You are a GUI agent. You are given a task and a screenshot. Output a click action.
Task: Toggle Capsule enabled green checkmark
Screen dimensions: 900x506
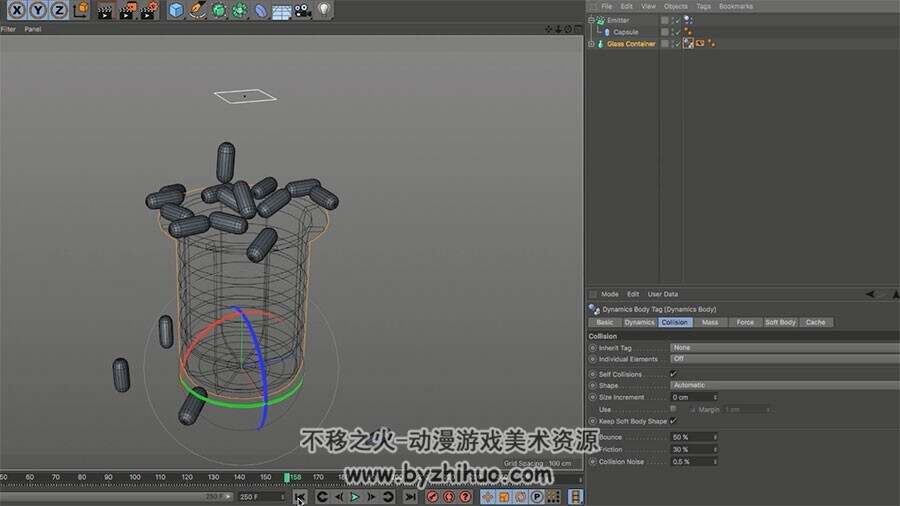click(x=677, y=33)
